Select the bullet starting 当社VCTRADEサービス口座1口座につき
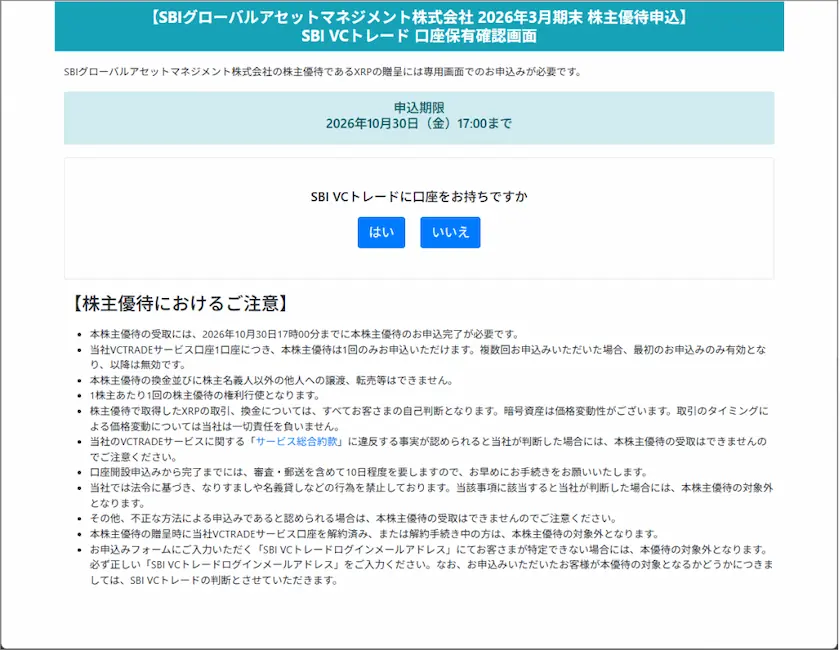 pos(428,357)
